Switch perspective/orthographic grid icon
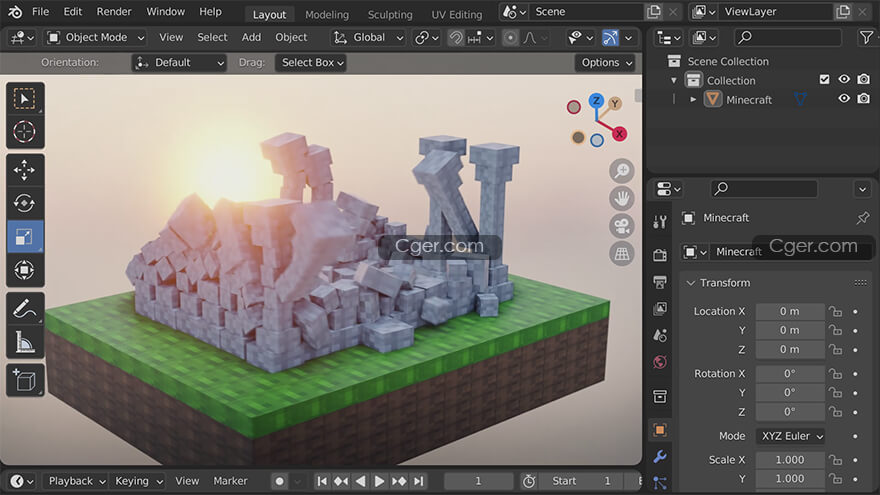The image size is (880, 495). click(621, 254)
